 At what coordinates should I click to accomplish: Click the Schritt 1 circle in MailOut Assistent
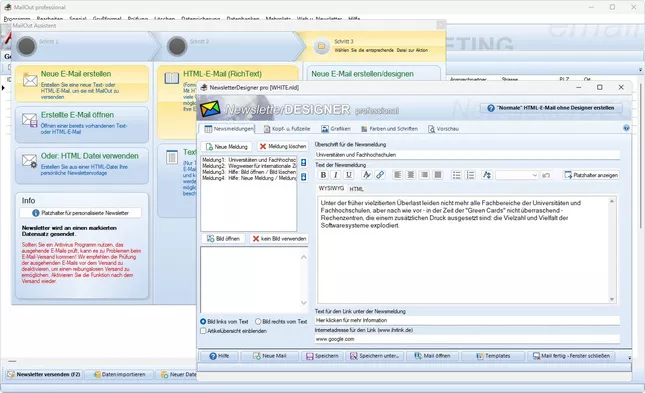26,47
